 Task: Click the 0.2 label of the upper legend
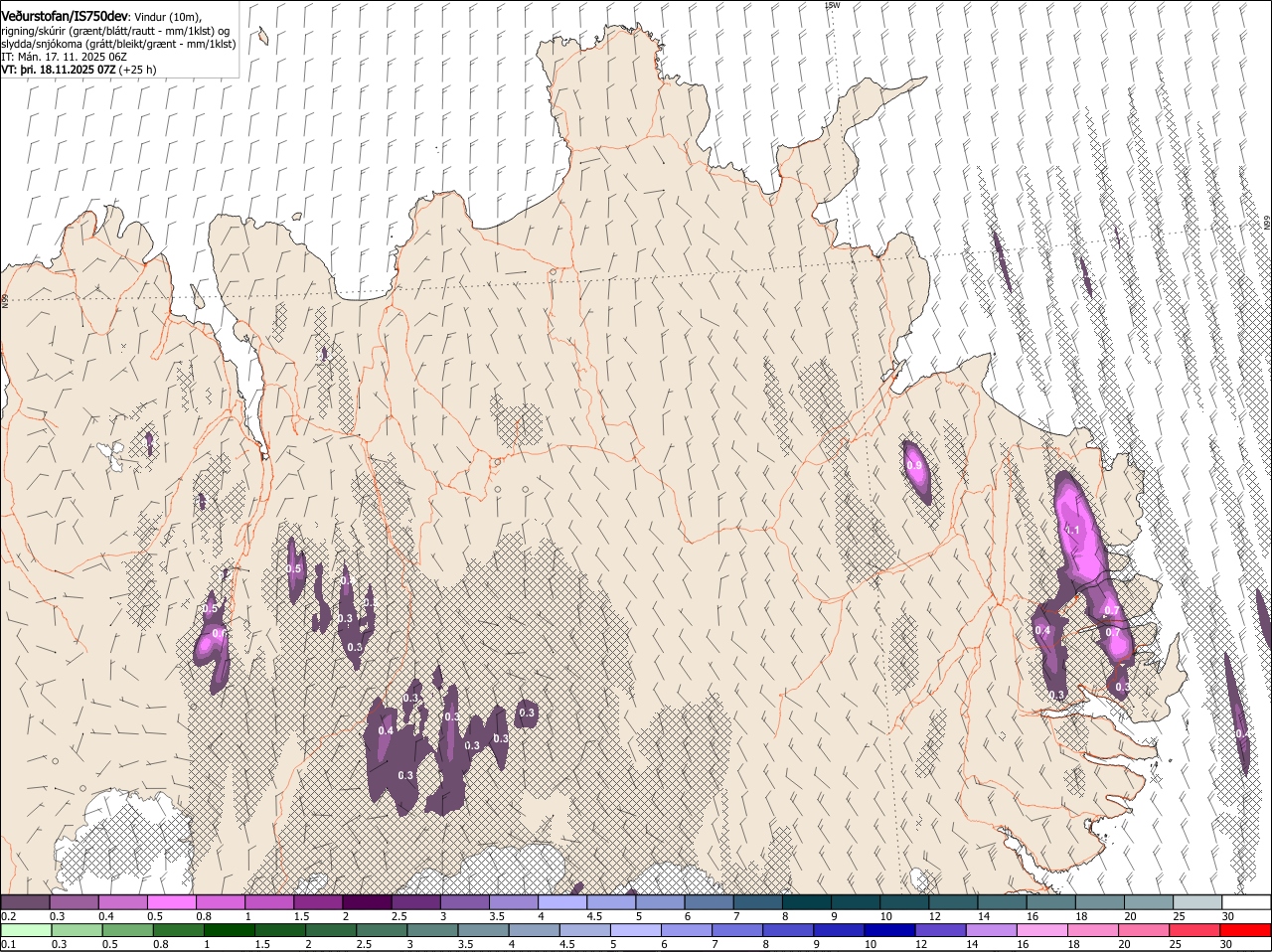point(8,916)
